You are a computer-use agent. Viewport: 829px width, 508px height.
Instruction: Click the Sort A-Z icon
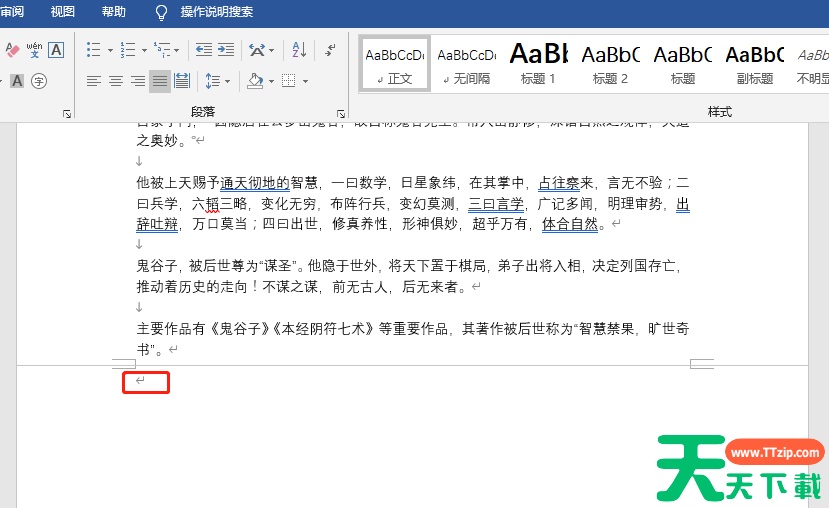point(299,49)
